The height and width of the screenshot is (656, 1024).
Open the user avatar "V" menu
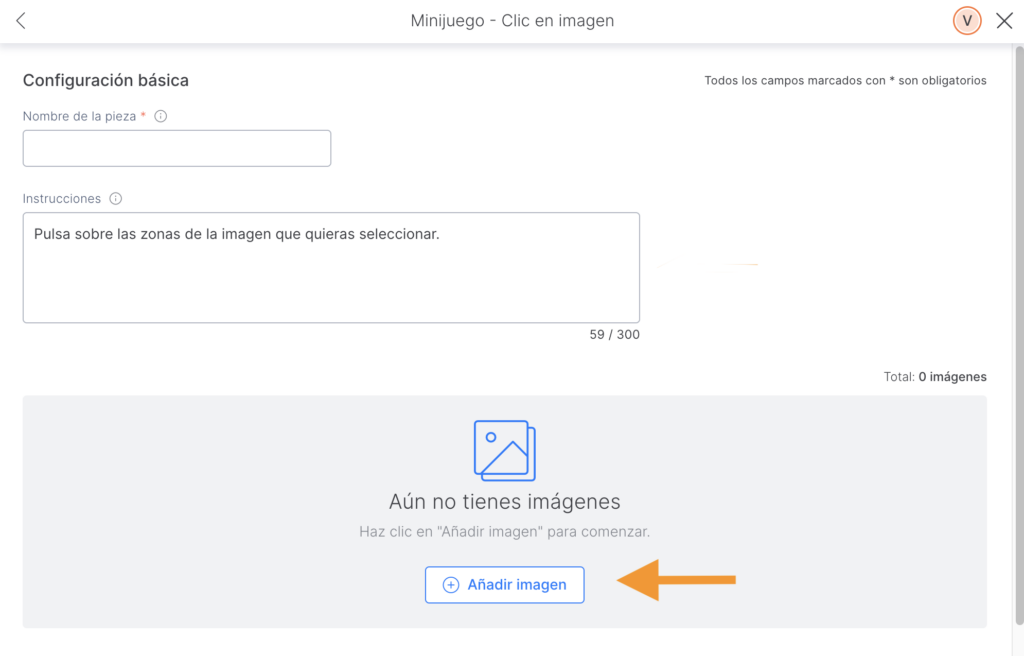point(967,21)
